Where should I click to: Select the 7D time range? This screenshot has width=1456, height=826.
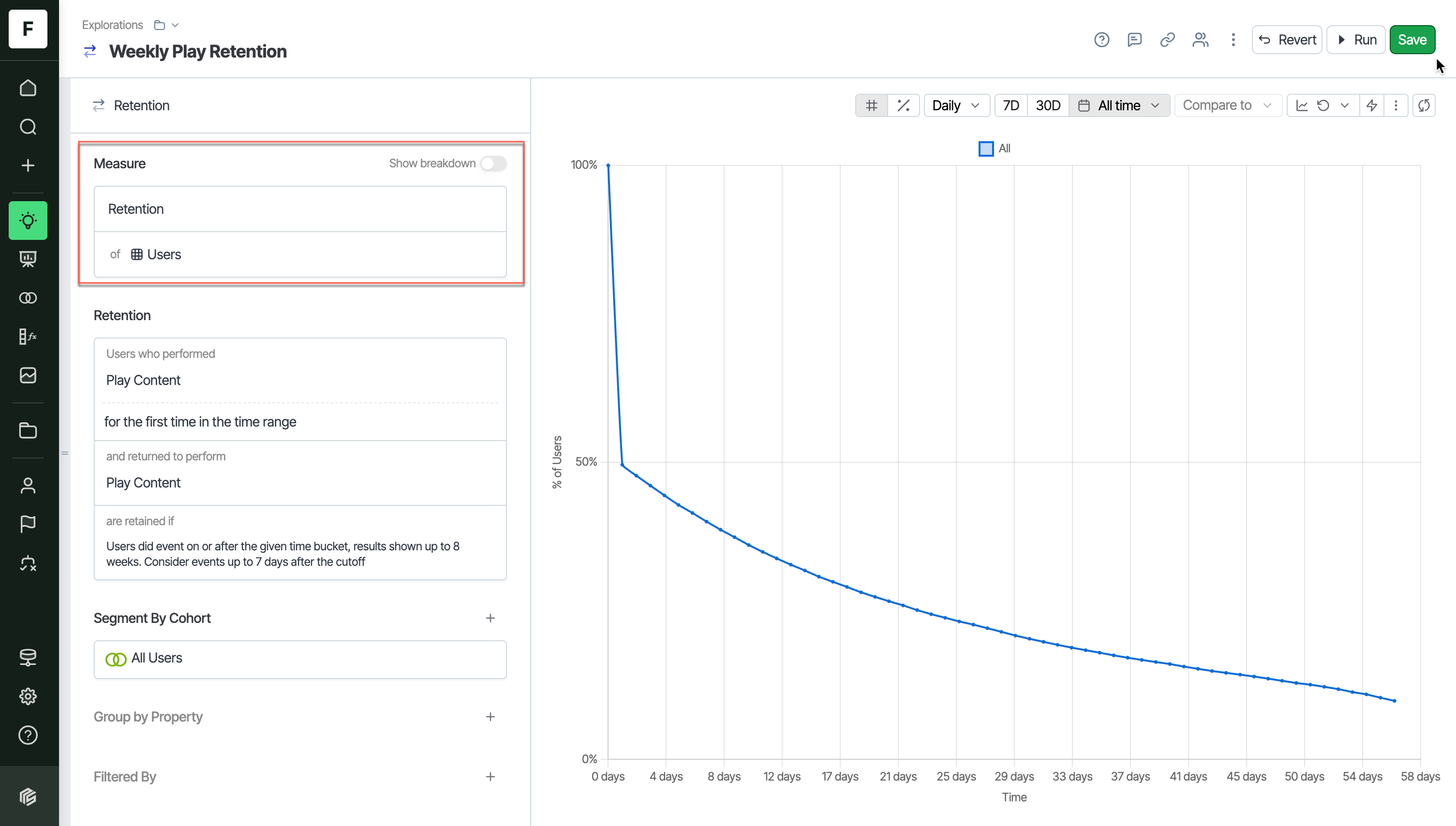pos(1010,105)
